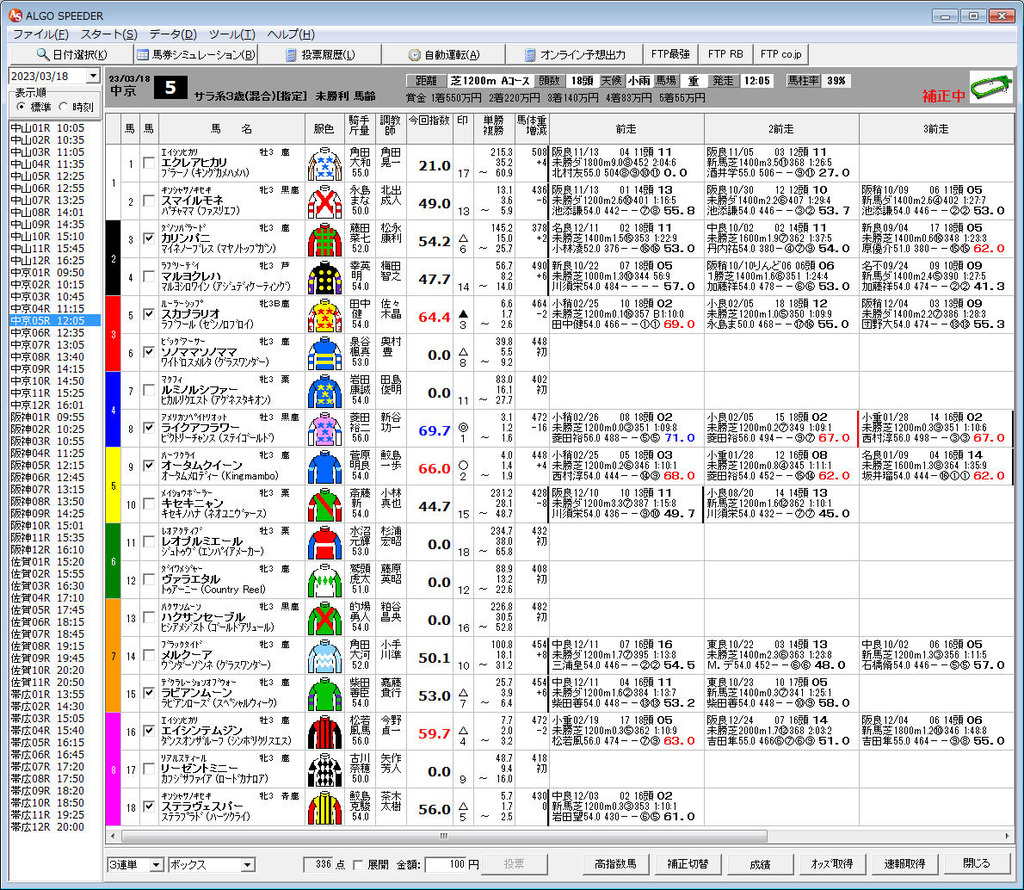
Task: Click the silks icon for horse 8 ライクアフラワー
Action: click(x=325, y=429)
